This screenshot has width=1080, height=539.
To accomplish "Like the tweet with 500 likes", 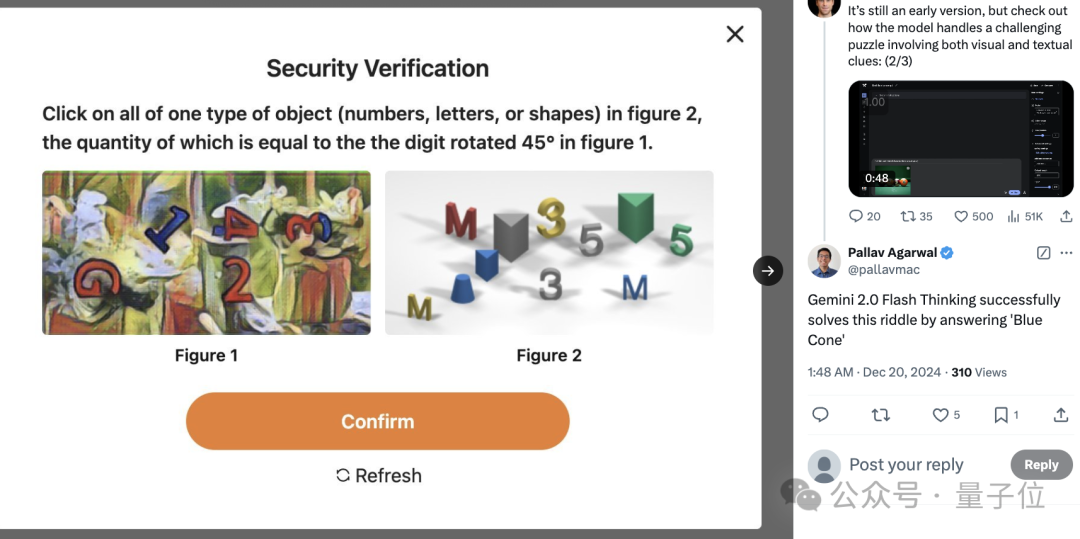I will click(973, 216).
